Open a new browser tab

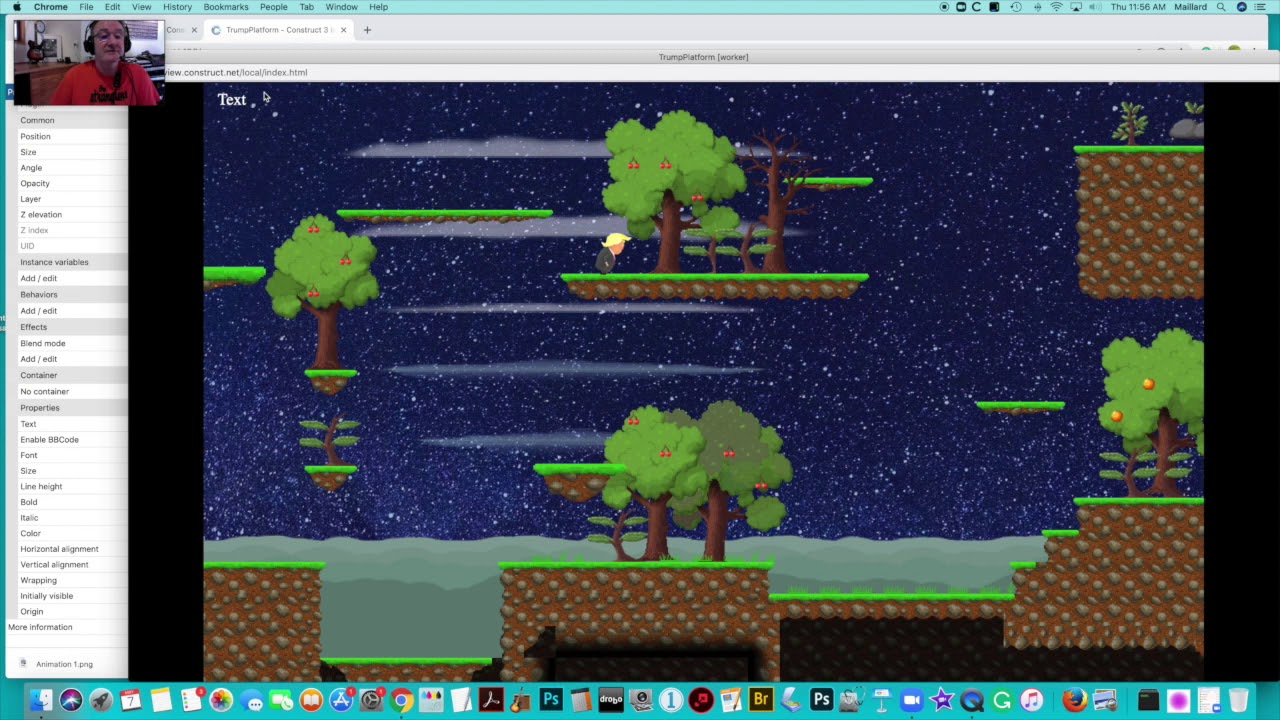pos(367,30)
